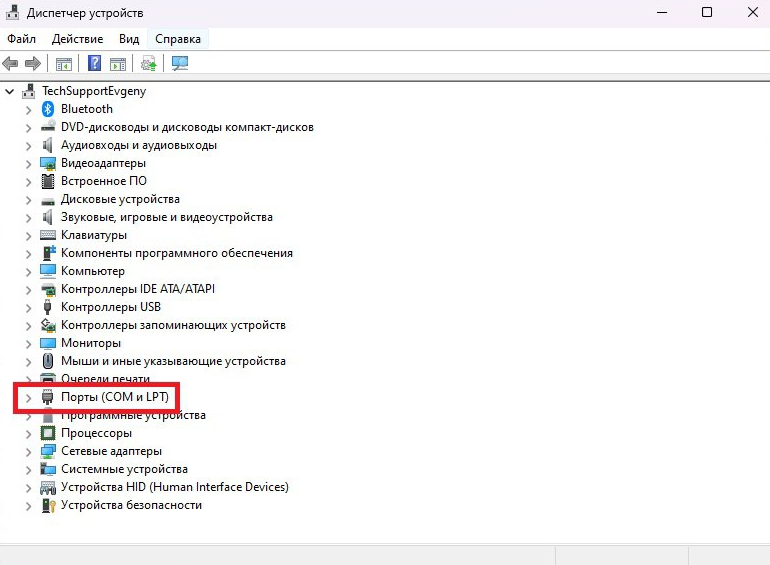Click the Сетевые адаптеры network icon
770x565 pixels.
(x=48, y=451)
